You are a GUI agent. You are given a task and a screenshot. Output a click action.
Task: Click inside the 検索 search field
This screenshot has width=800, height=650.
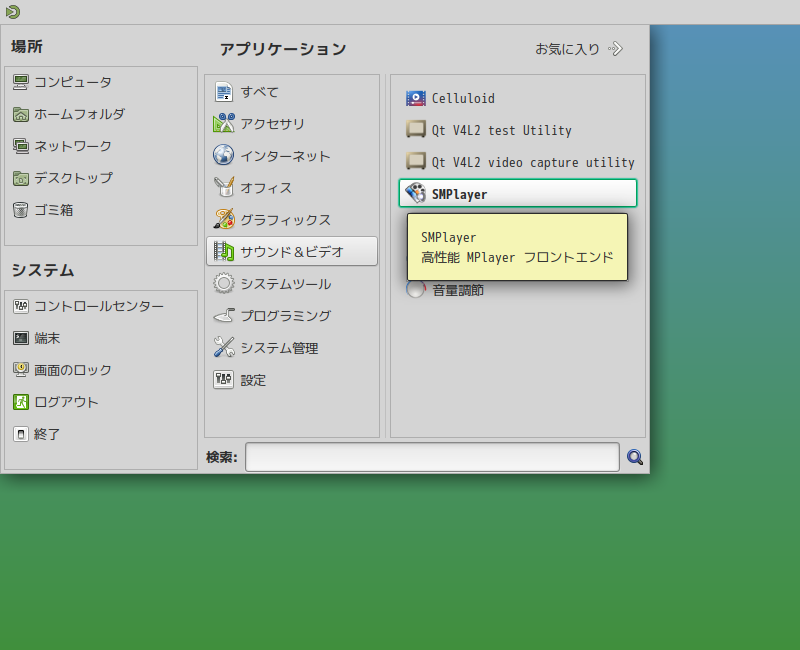point(430,457)
